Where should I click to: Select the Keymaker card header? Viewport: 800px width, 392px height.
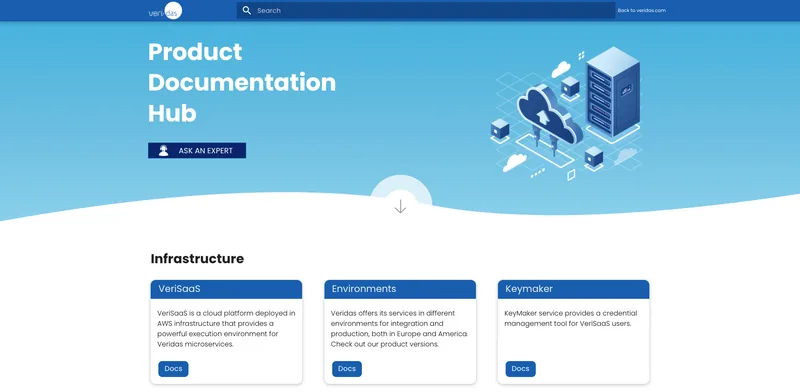pyautogui.click(x=573, y=289)
